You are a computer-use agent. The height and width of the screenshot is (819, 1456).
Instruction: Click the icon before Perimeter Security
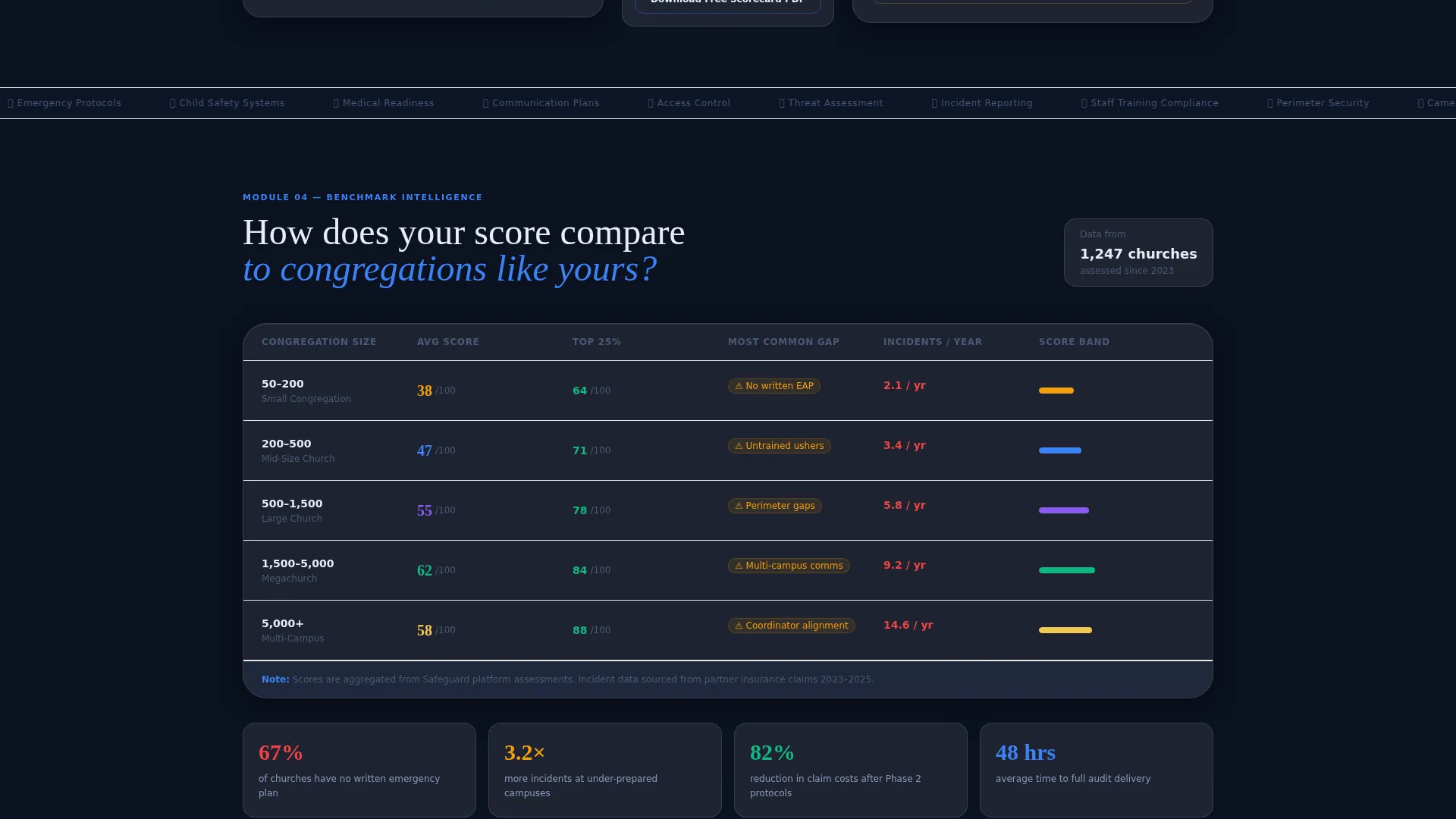click(1270, 104)
